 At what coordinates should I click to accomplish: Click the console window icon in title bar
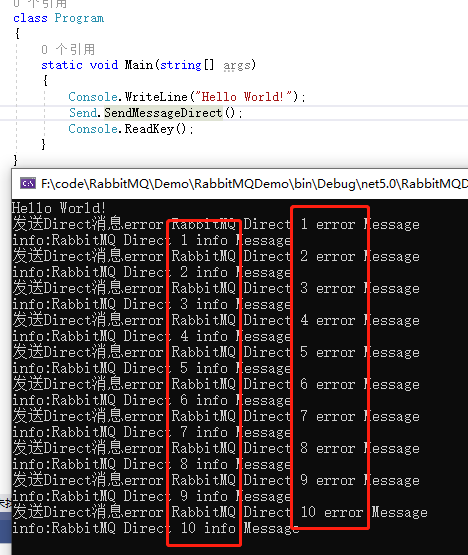click(x=28, y=183)
